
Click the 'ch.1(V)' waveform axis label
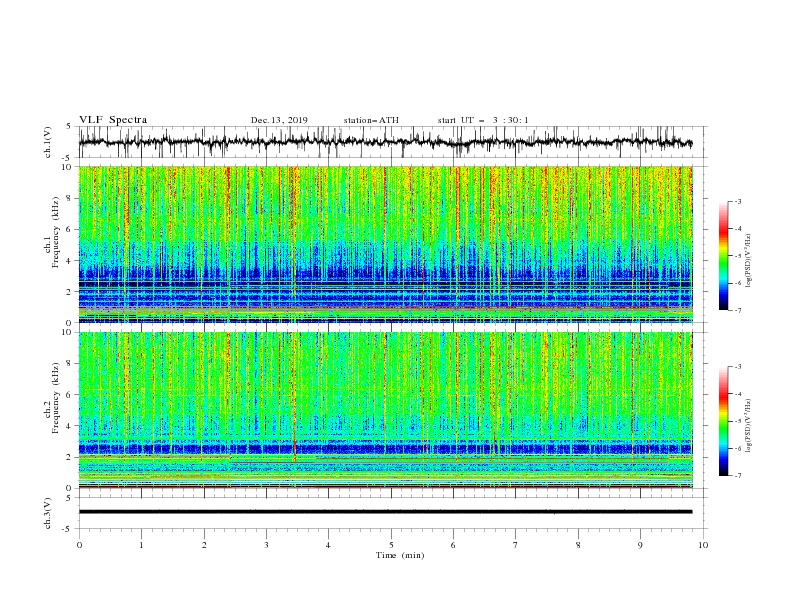[48, 142]
